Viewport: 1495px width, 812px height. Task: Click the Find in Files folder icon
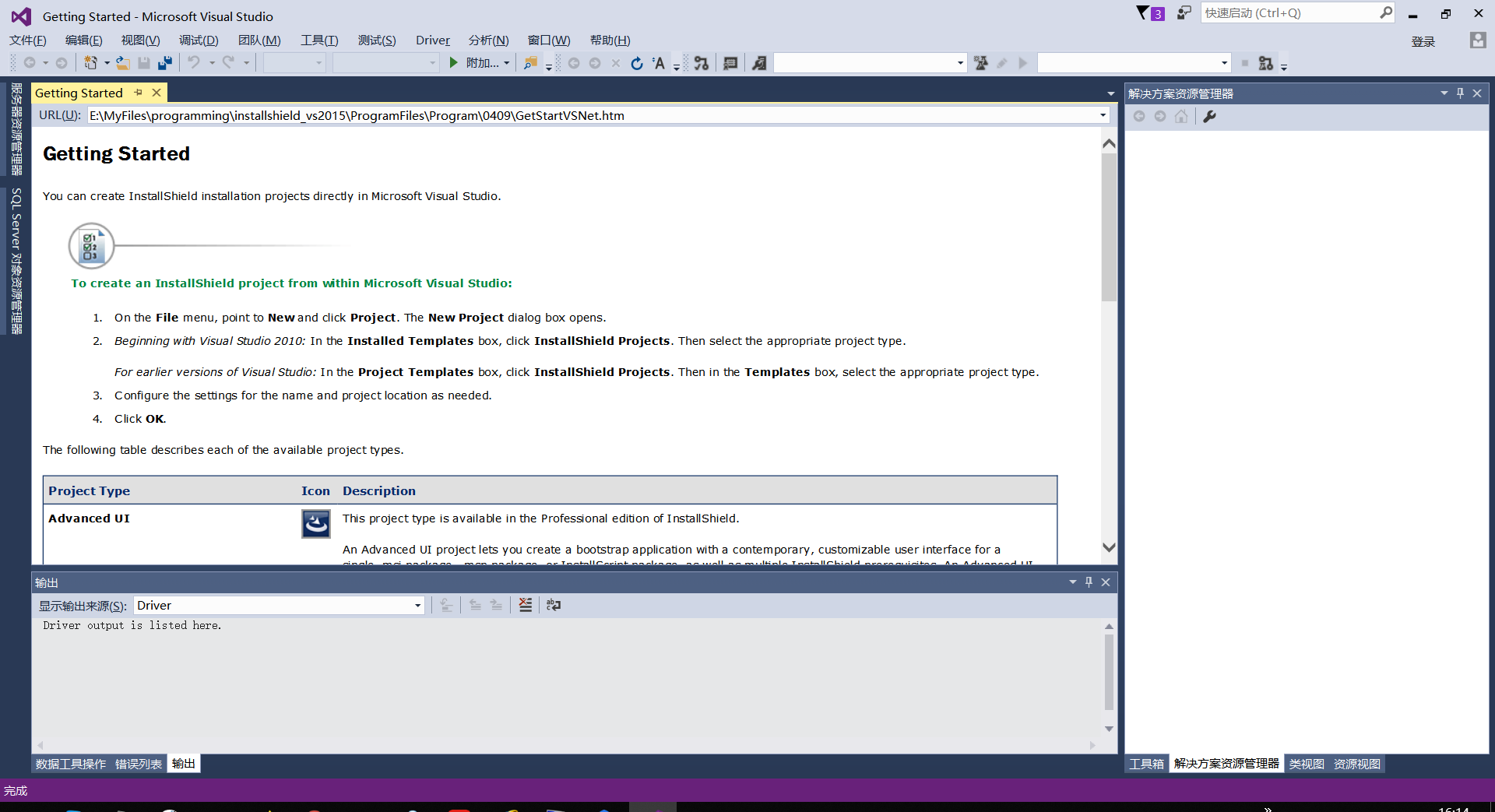[530, 63]
